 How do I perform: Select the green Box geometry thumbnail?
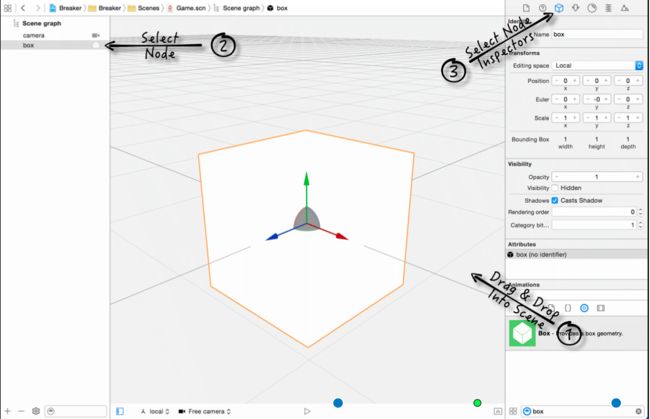[x=522, y=333]
